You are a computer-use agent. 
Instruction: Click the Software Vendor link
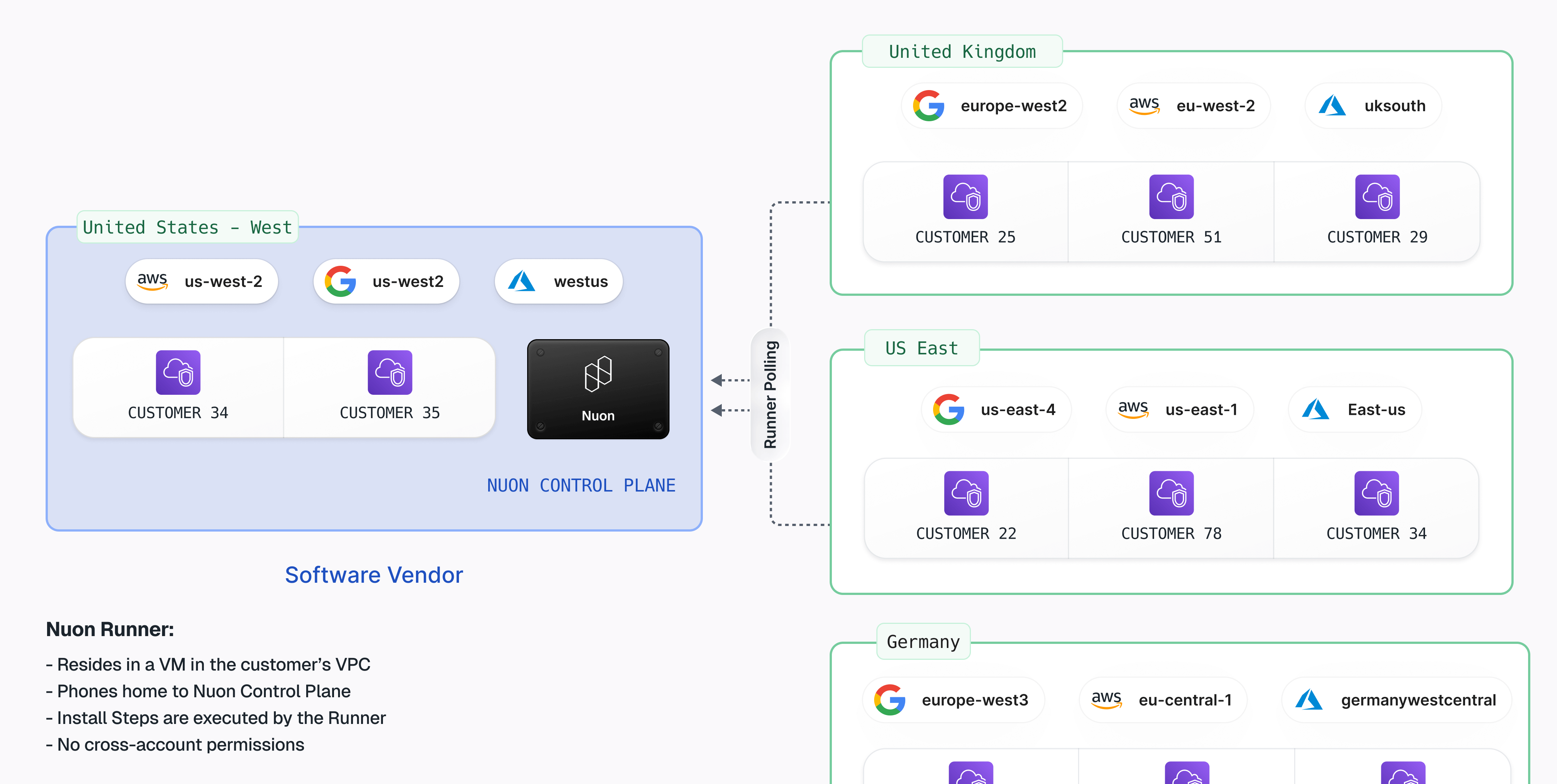[374, 575]
